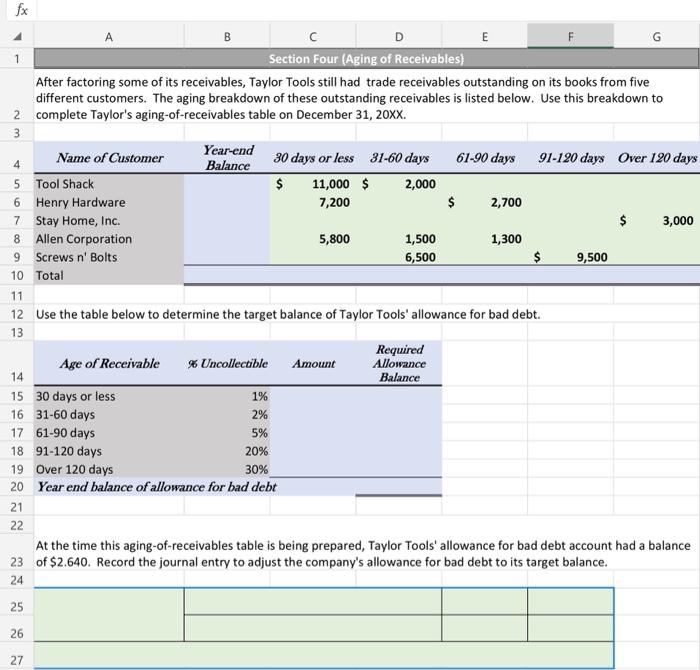Click the first journal entry account field, row 25
This screenshot has height=670, width=700.
(313, 602)
